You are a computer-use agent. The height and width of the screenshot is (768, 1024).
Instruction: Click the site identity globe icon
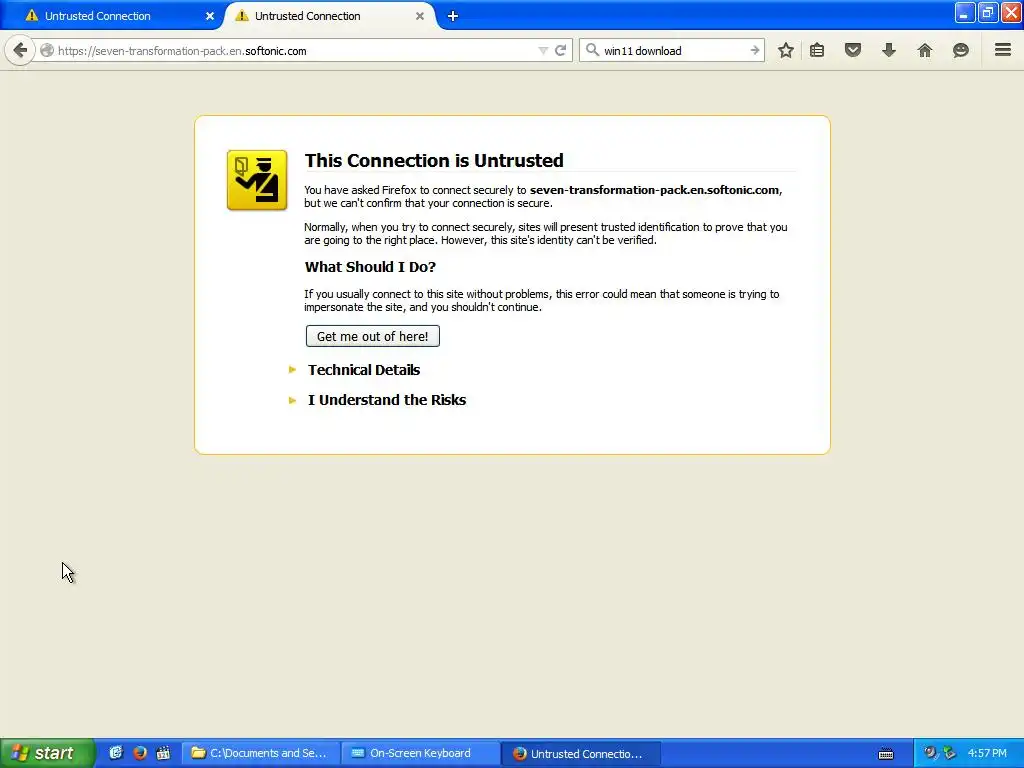[x=47, y=50]
